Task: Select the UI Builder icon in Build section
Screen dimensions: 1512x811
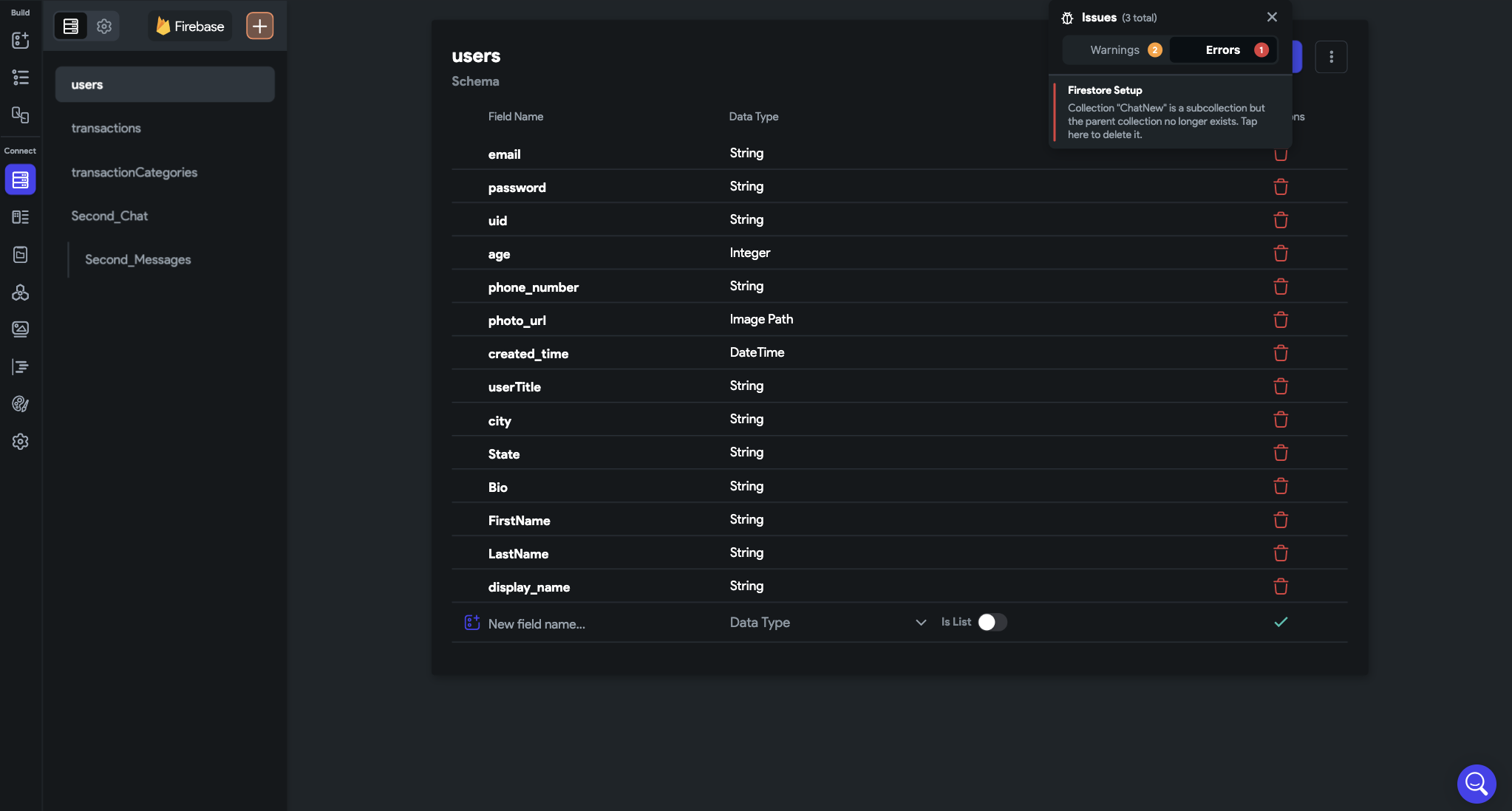Action: [x=21, y=41]
